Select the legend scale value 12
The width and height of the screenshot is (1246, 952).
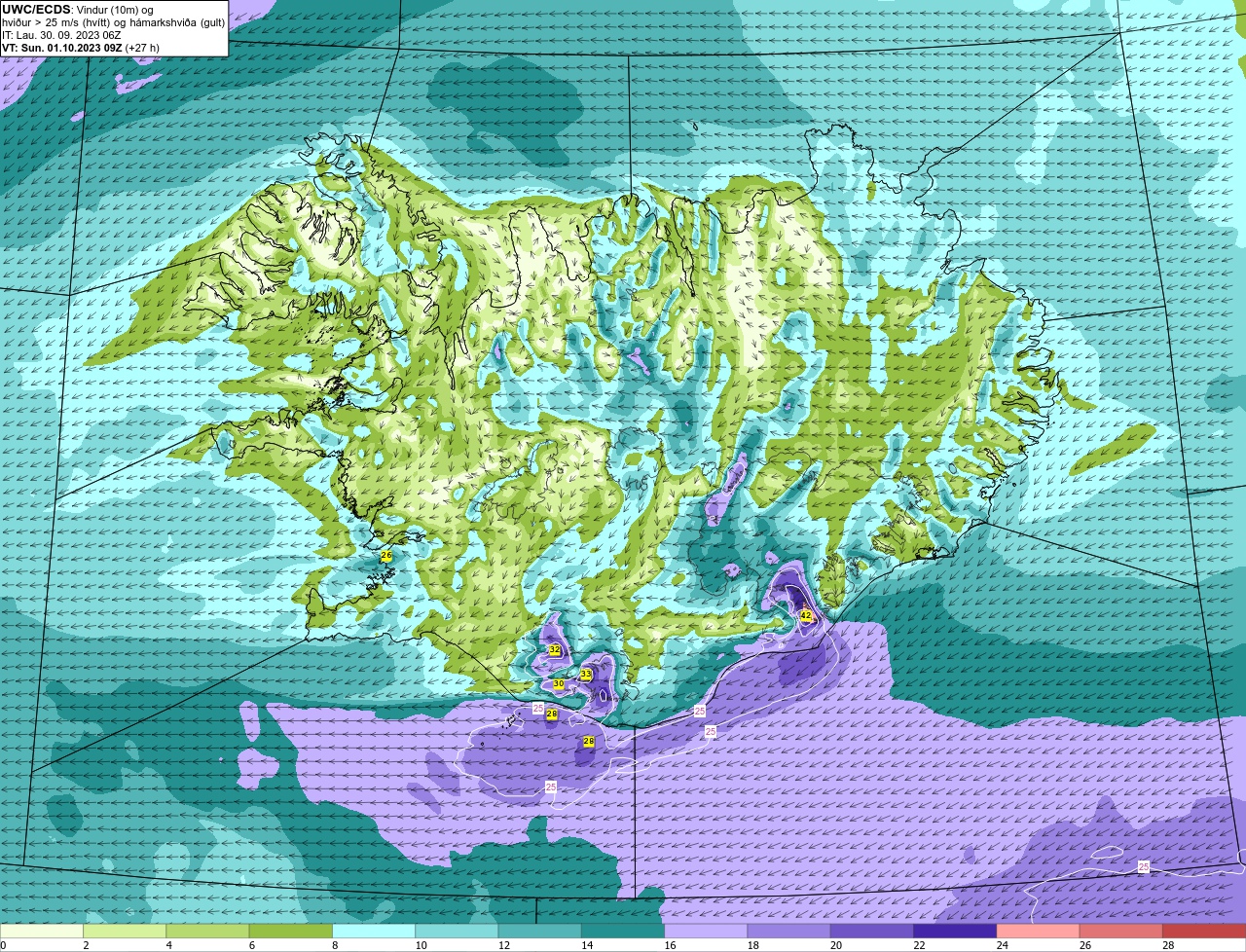click(x=504, y=945)
